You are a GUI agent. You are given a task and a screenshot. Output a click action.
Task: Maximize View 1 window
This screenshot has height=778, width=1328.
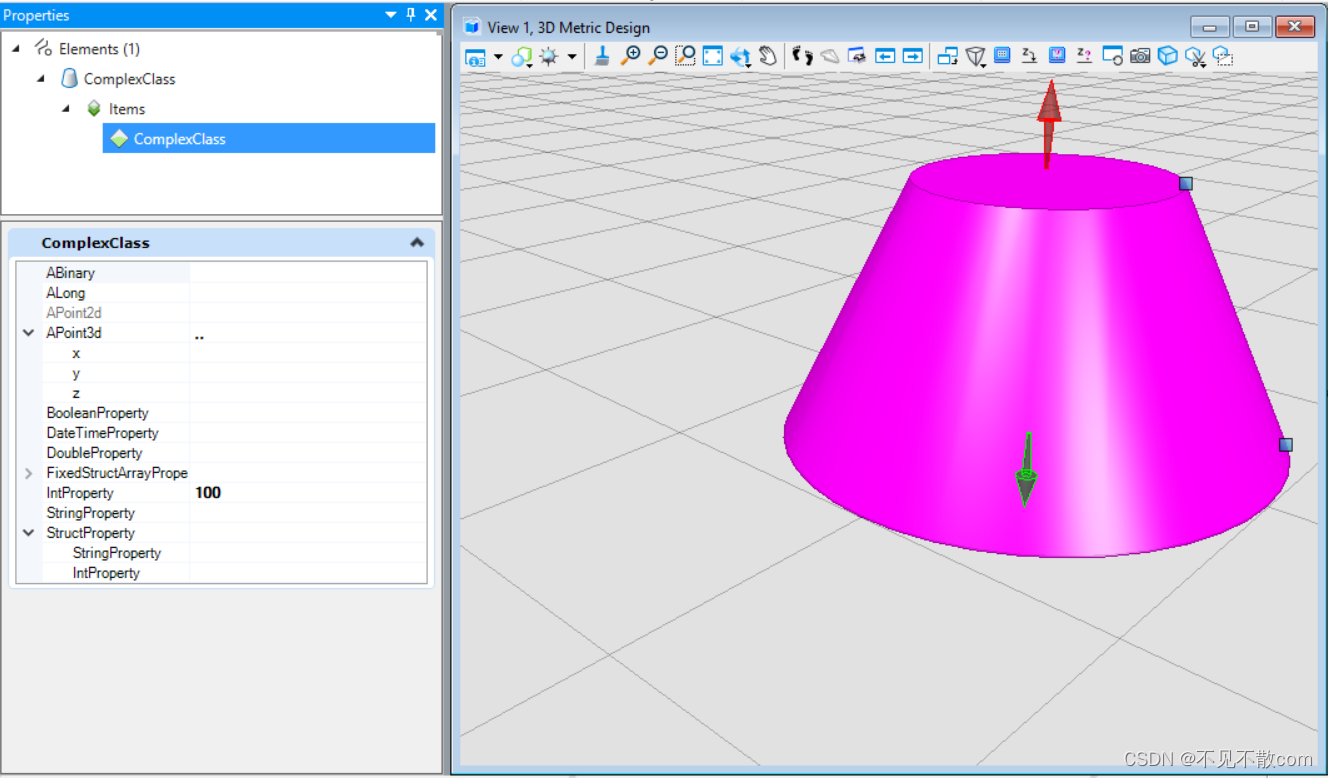click(x=1251, y=27)
